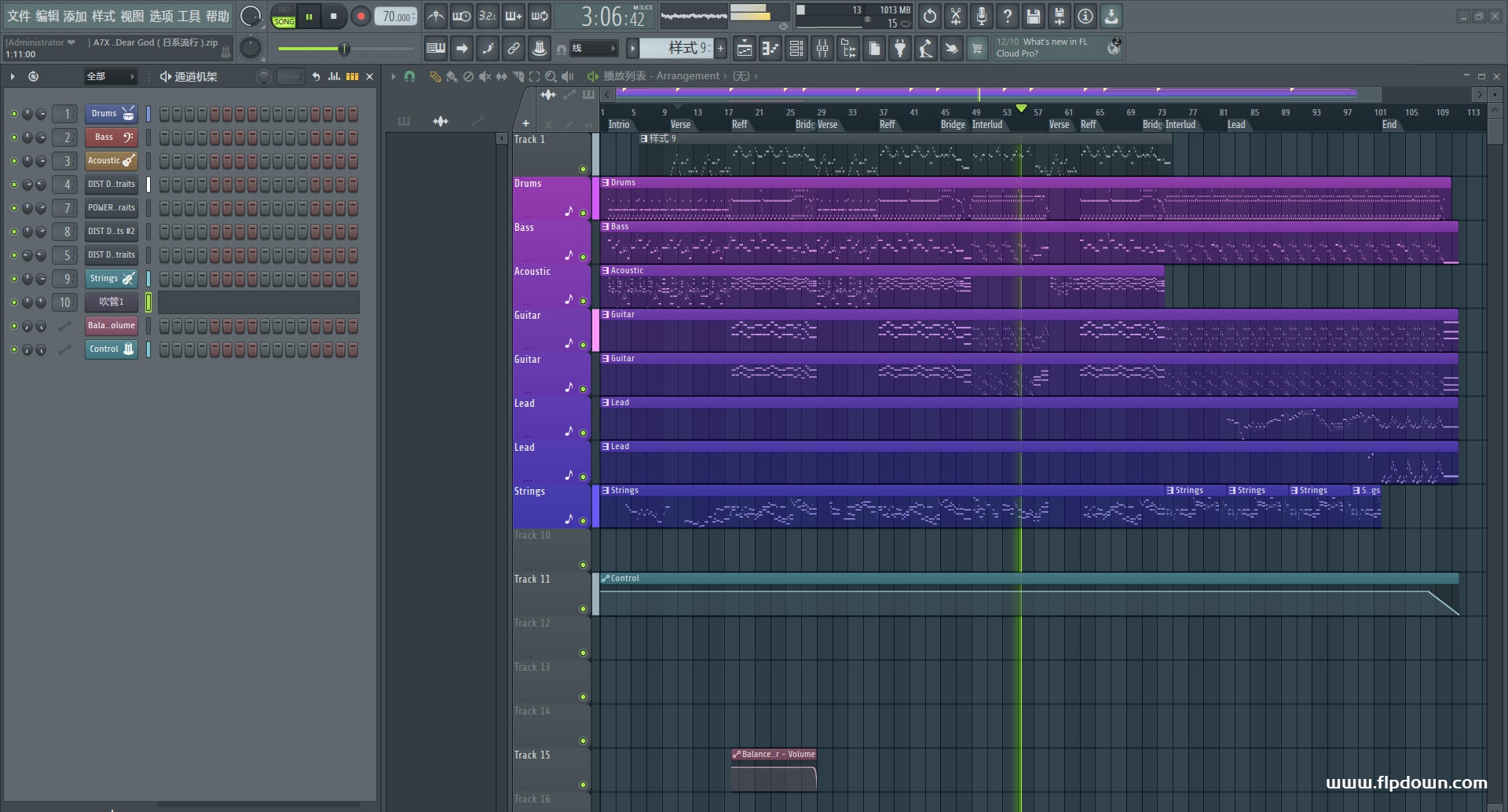Open the 工具 menu
The image size is (1508, 812).
[x=188, y=16]
